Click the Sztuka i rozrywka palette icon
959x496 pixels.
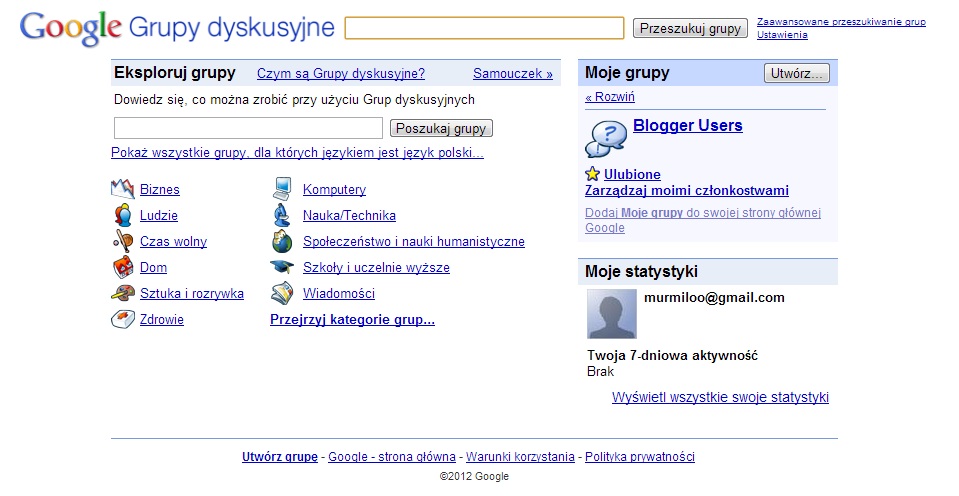pos(122,293)
